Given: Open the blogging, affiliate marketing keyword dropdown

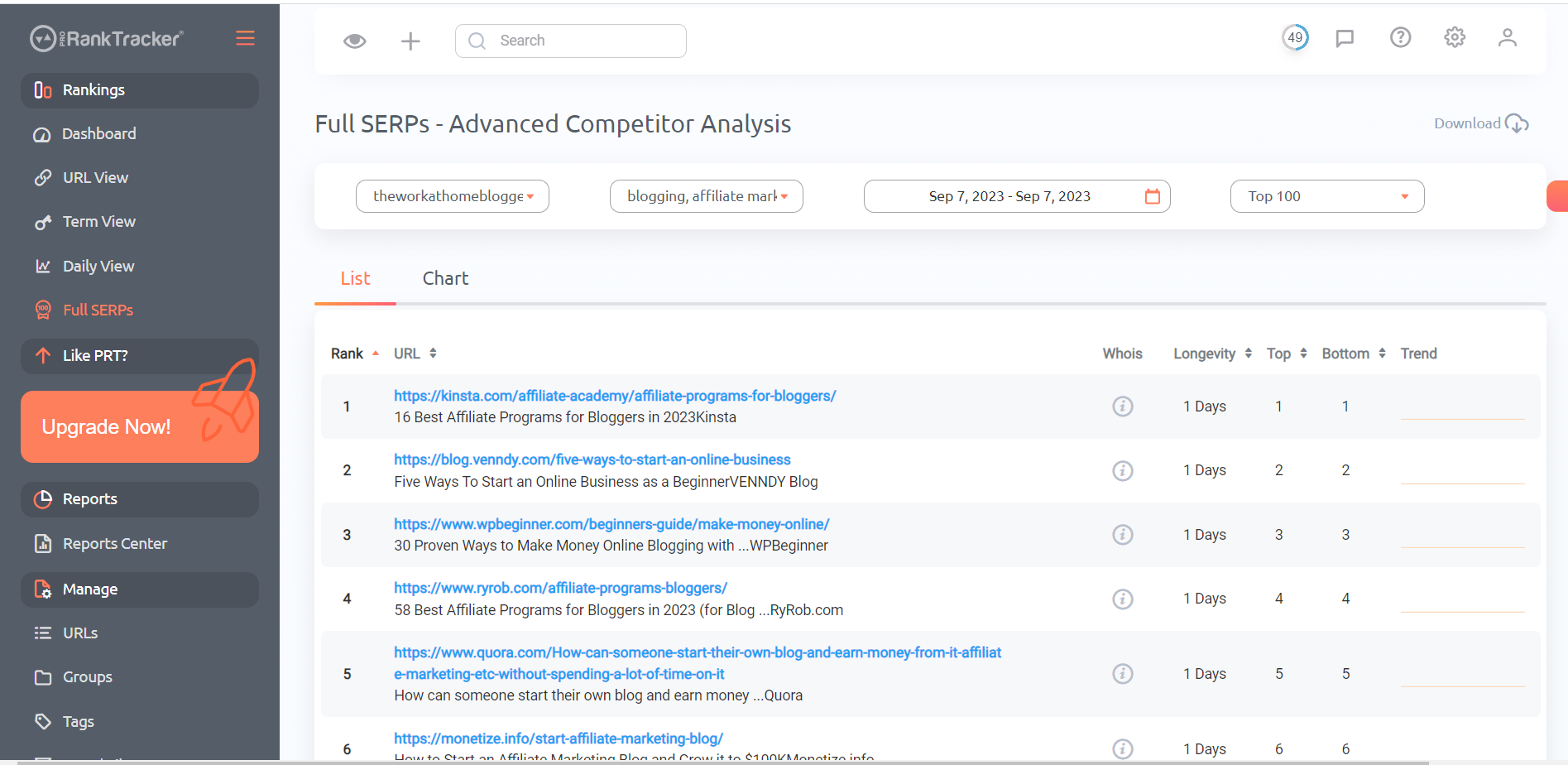Looking at the screenshot, I should pyautogui.click(x=707, y=196).
